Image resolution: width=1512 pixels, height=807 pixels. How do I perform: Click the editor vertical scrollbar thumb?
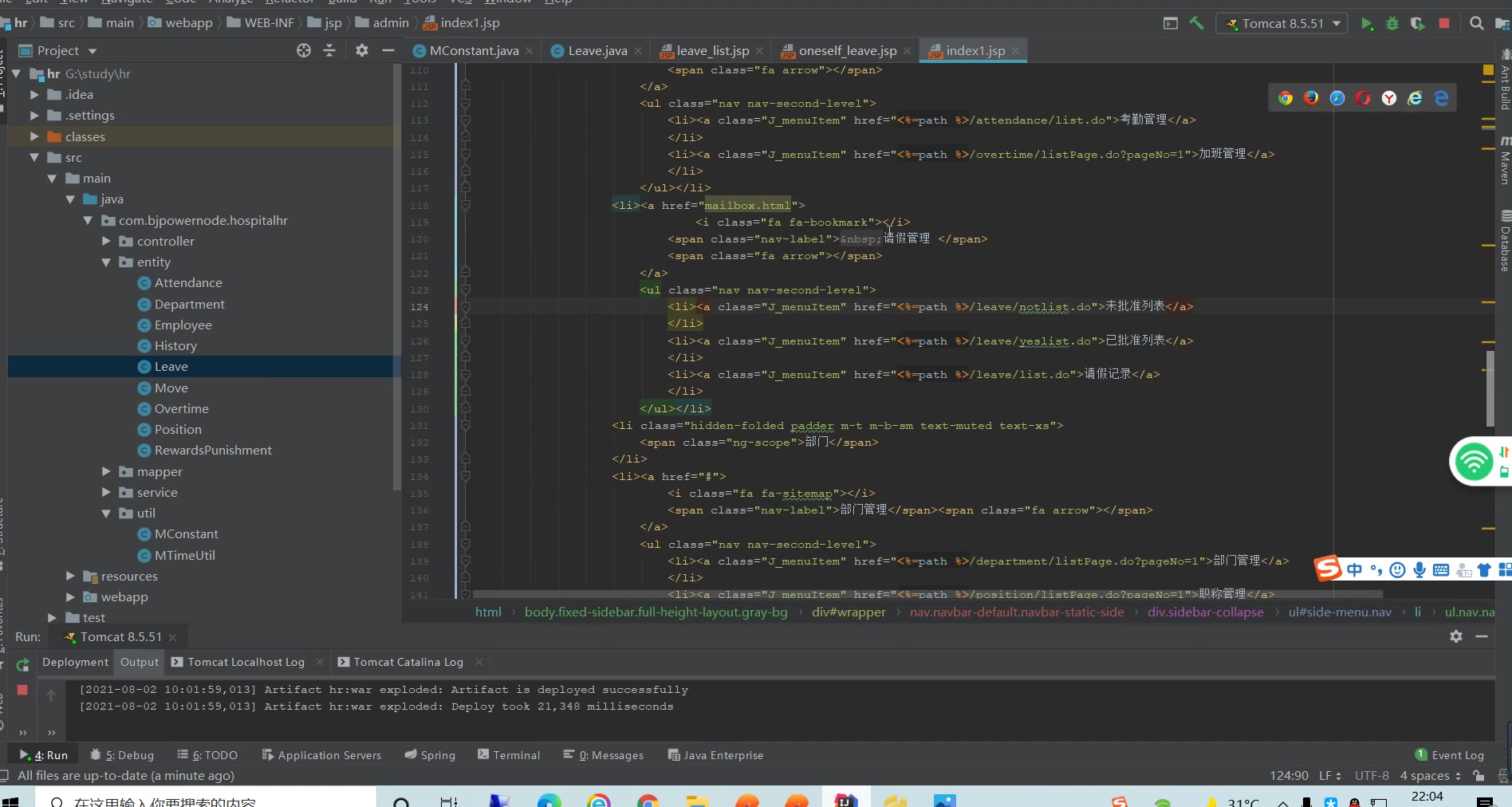(x=1490, y=388)
